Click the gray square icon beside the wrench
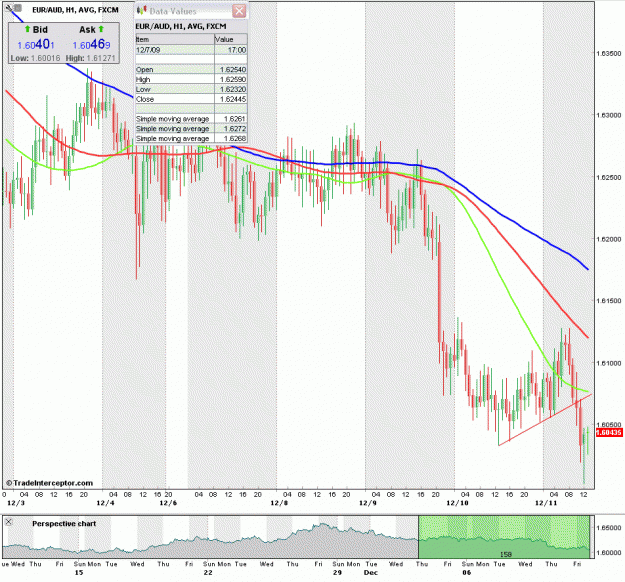625x582 pixels. 18,7
